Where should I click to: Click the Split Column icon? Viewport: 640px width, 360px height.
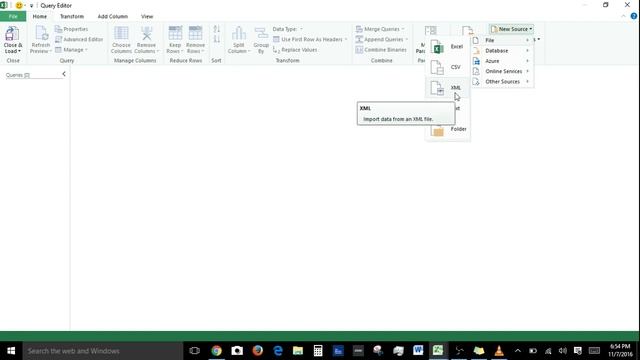[239, 33]
